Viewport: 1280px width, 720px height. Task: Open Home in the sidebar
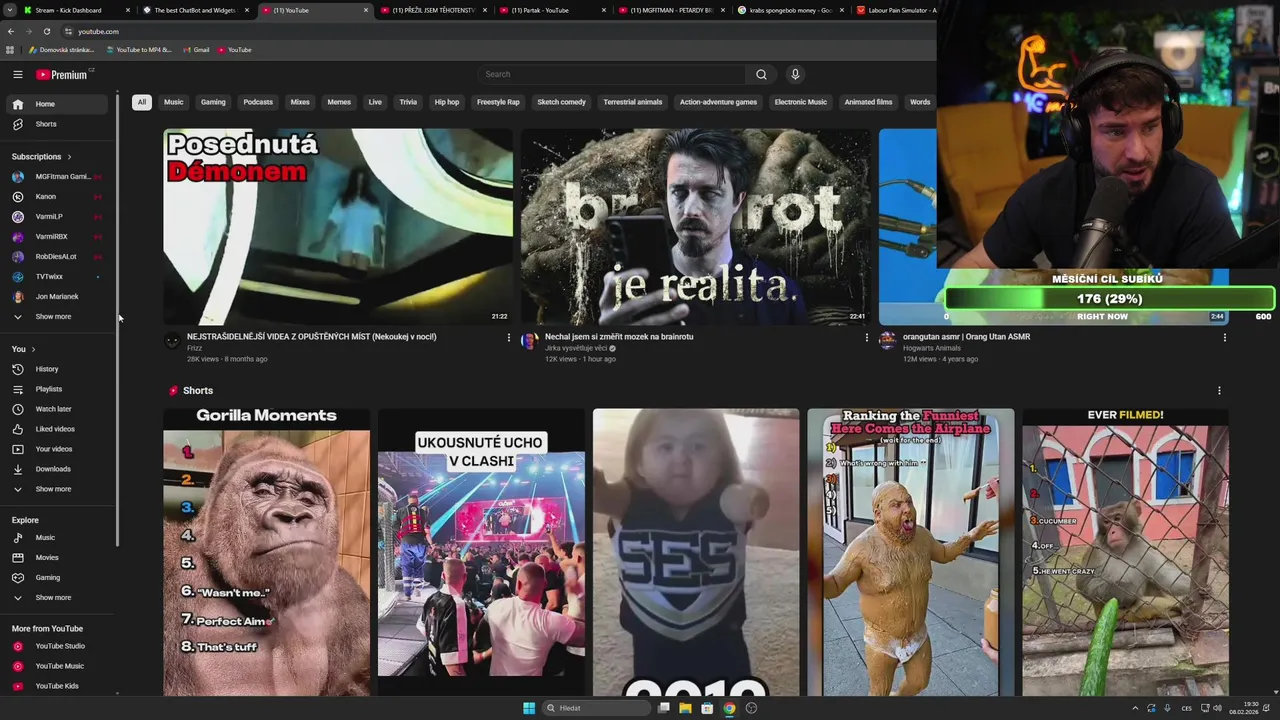click(x=56, y=104)
